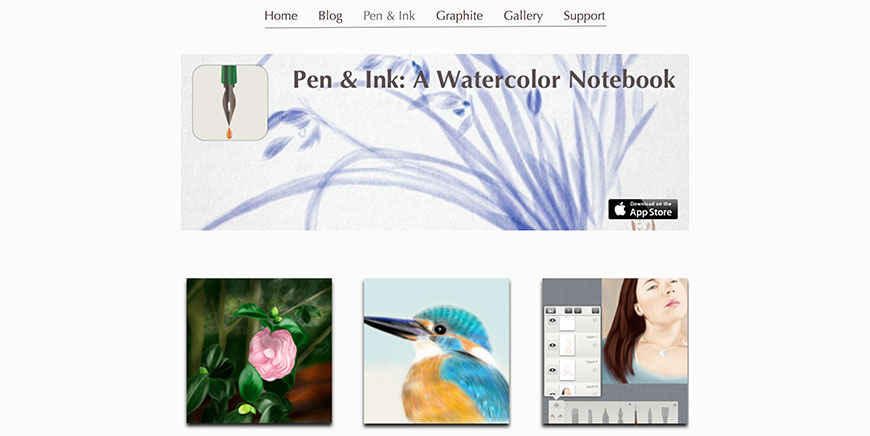The height and width of the screenshot is (436, 870).
Task: Click the leftmost layers panel header button
Action: click(551, 311)
